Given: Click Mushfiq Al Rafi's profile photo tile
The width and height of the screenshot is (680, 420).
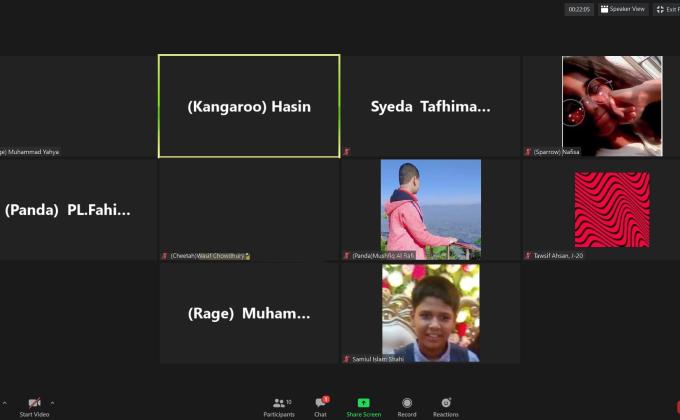Looking at the screenshot, I should coord(430,208).
